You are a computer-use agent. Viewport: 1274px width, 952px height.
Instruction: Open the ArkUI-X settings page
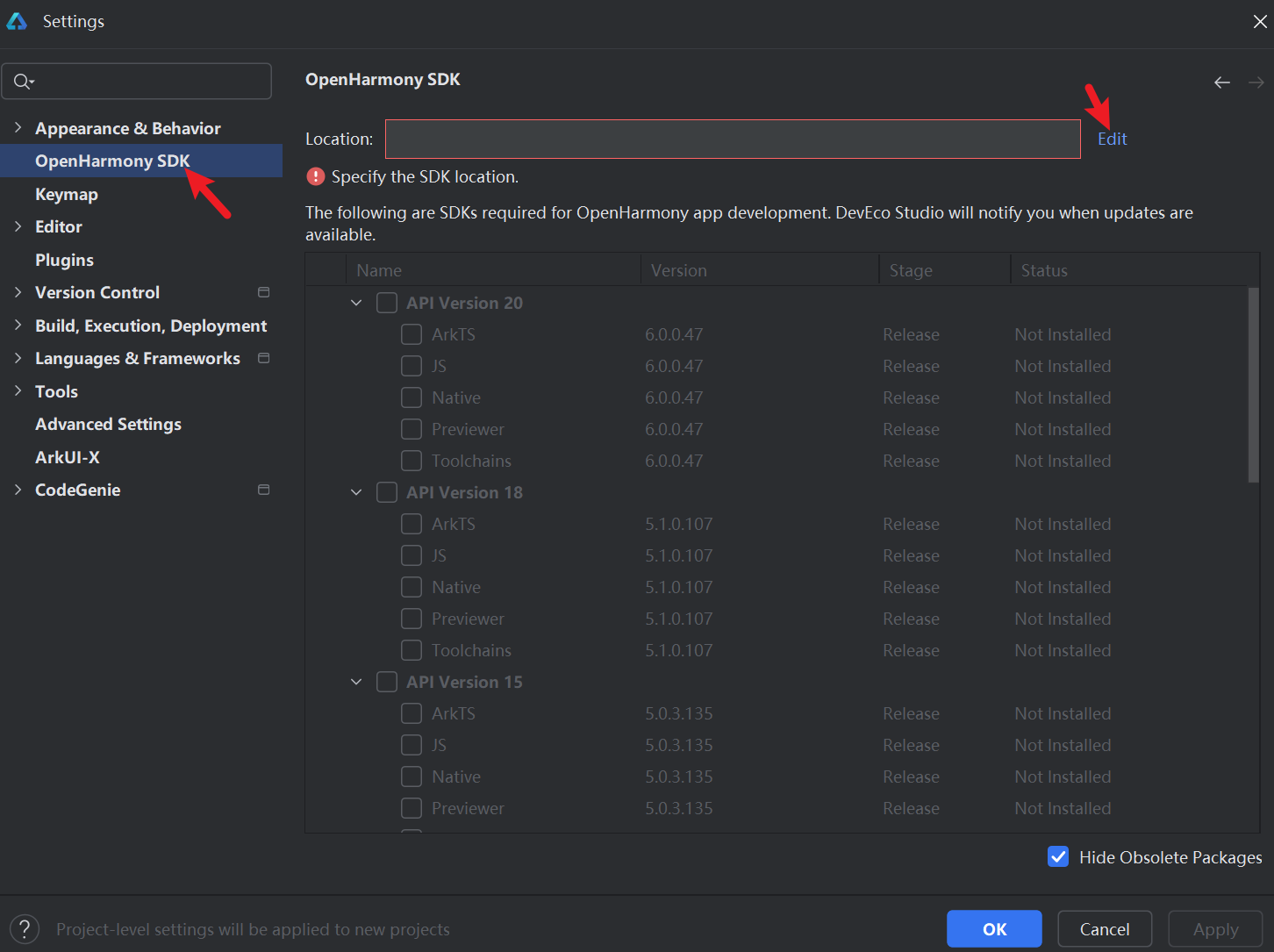[68, 457]
